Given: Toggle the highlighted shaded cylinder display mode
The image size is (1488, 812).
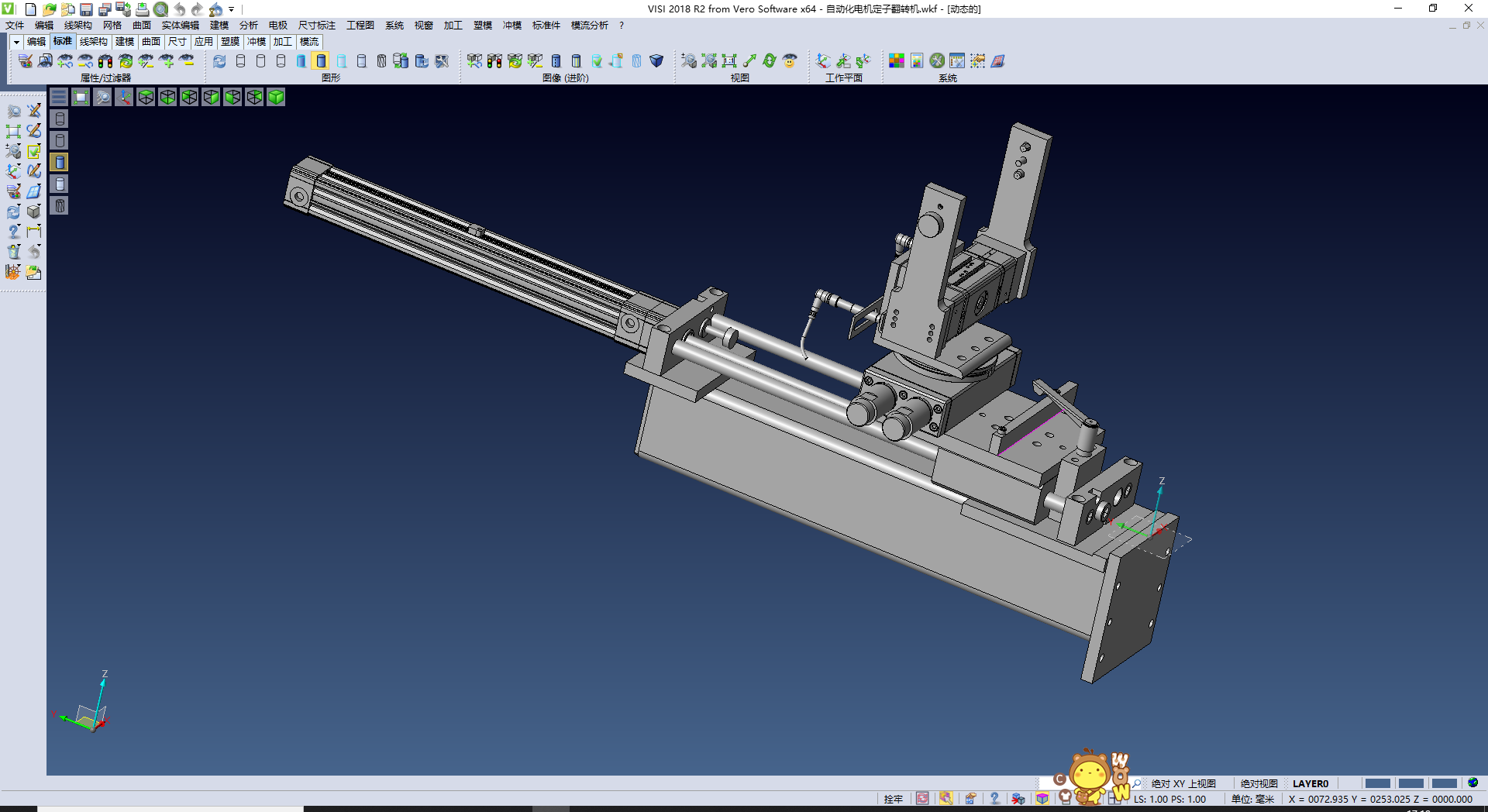Looking at the screenshot, I should point(321,60).
